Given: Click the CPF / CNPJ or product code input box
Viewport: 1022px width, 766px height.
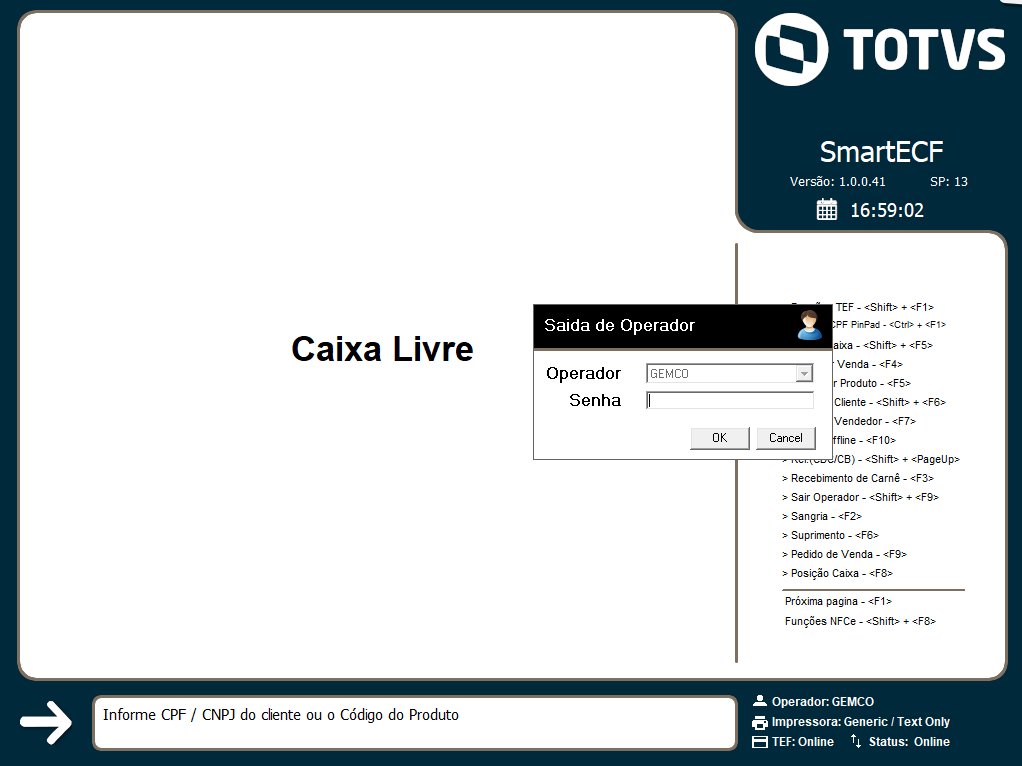Looking at the screenshot, I should click(x=415, y=722).
